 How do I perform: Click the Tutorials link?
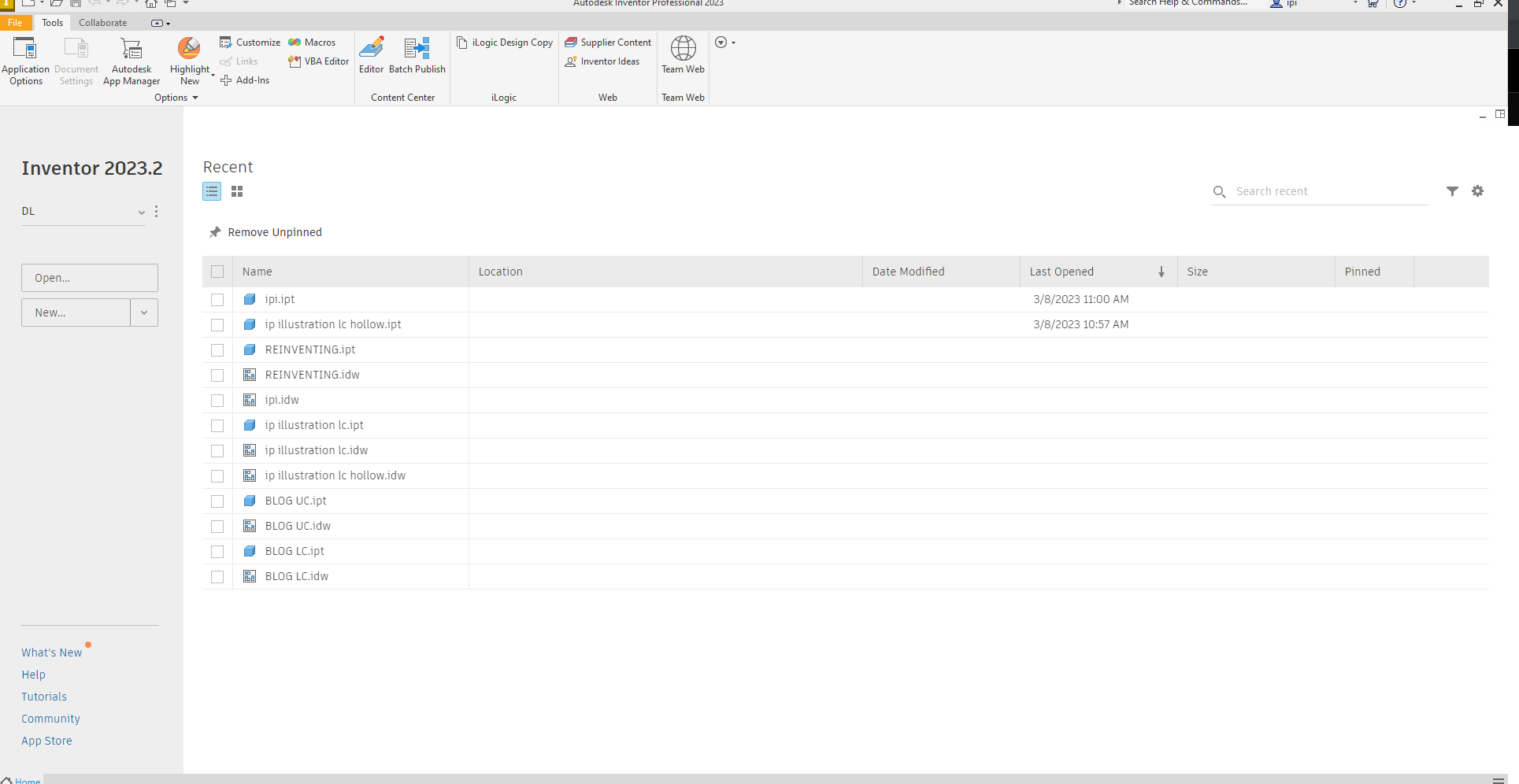(x=43, y=697)
